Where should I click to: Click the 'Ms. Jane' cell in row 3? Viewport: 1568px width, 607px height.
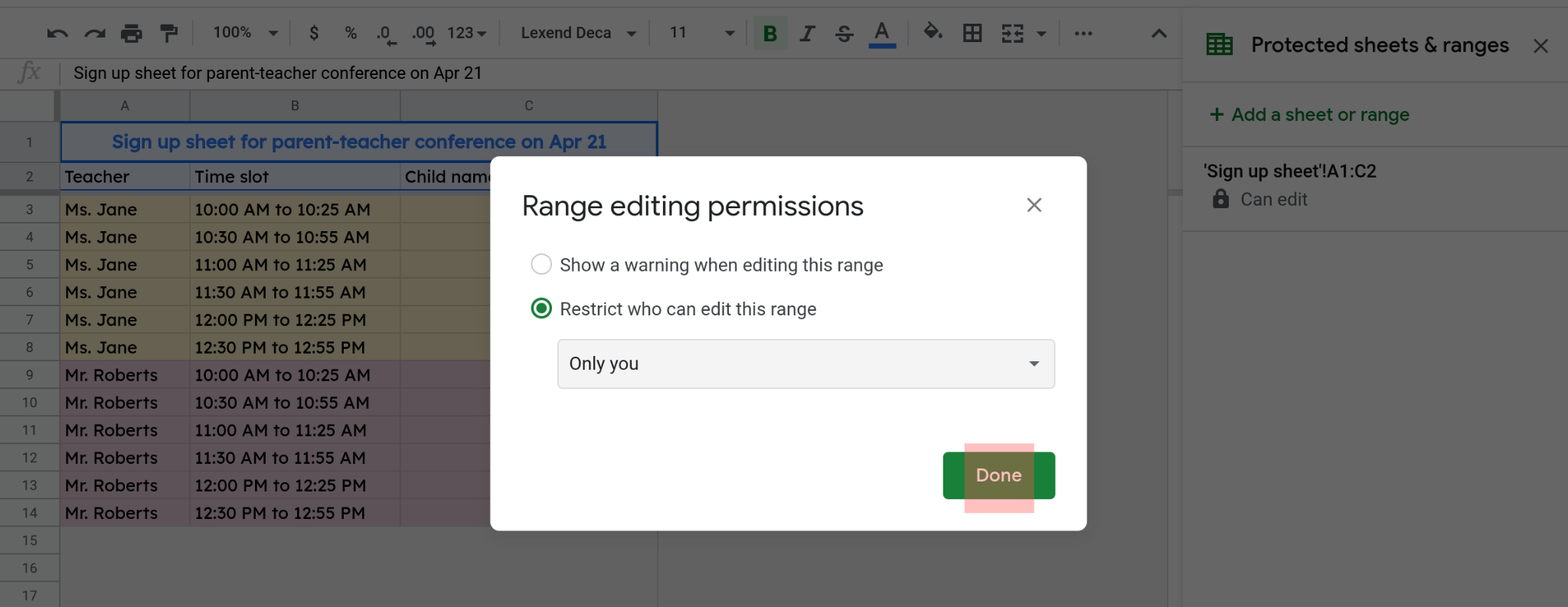point(125,210)
